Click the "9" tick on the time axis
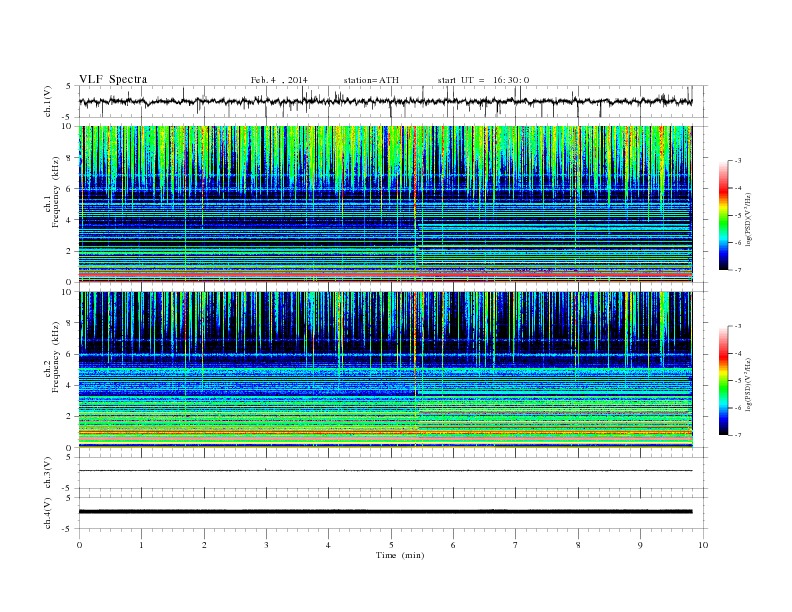Viewport: 792px width, 612px height. tap(641, 545)
